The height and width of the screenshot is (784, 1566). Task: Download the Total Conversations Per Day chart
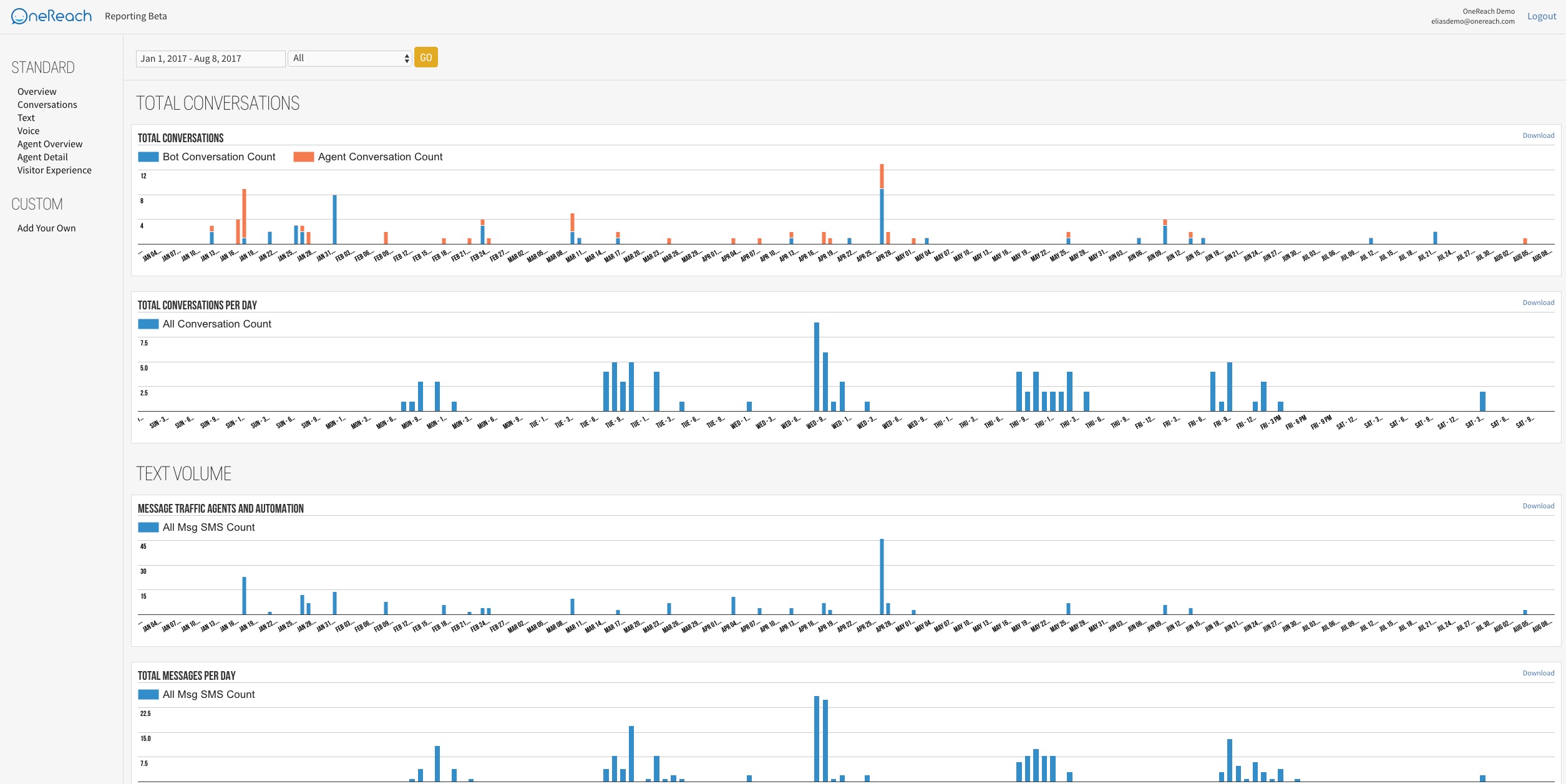(x=1538, y=302)
